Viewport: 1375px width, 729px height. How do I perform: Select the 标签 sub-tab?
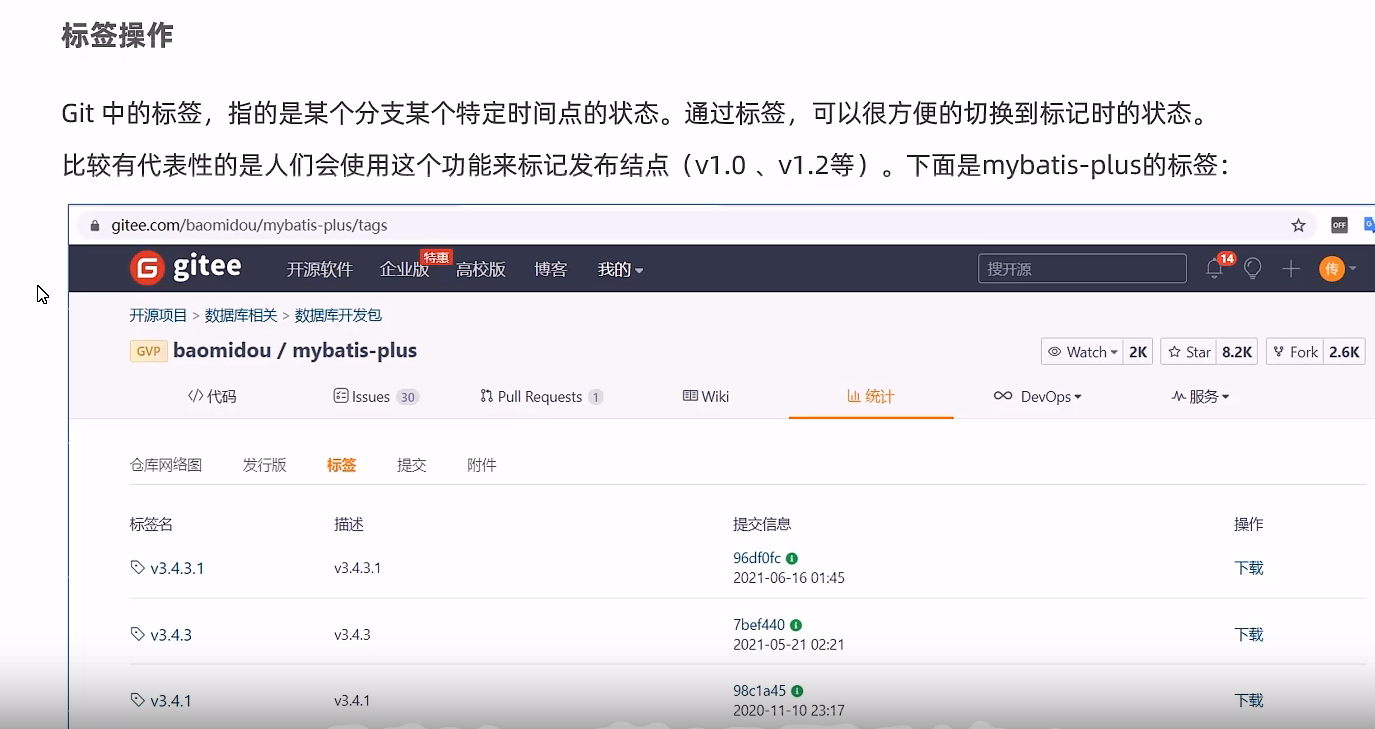point(342,465)
